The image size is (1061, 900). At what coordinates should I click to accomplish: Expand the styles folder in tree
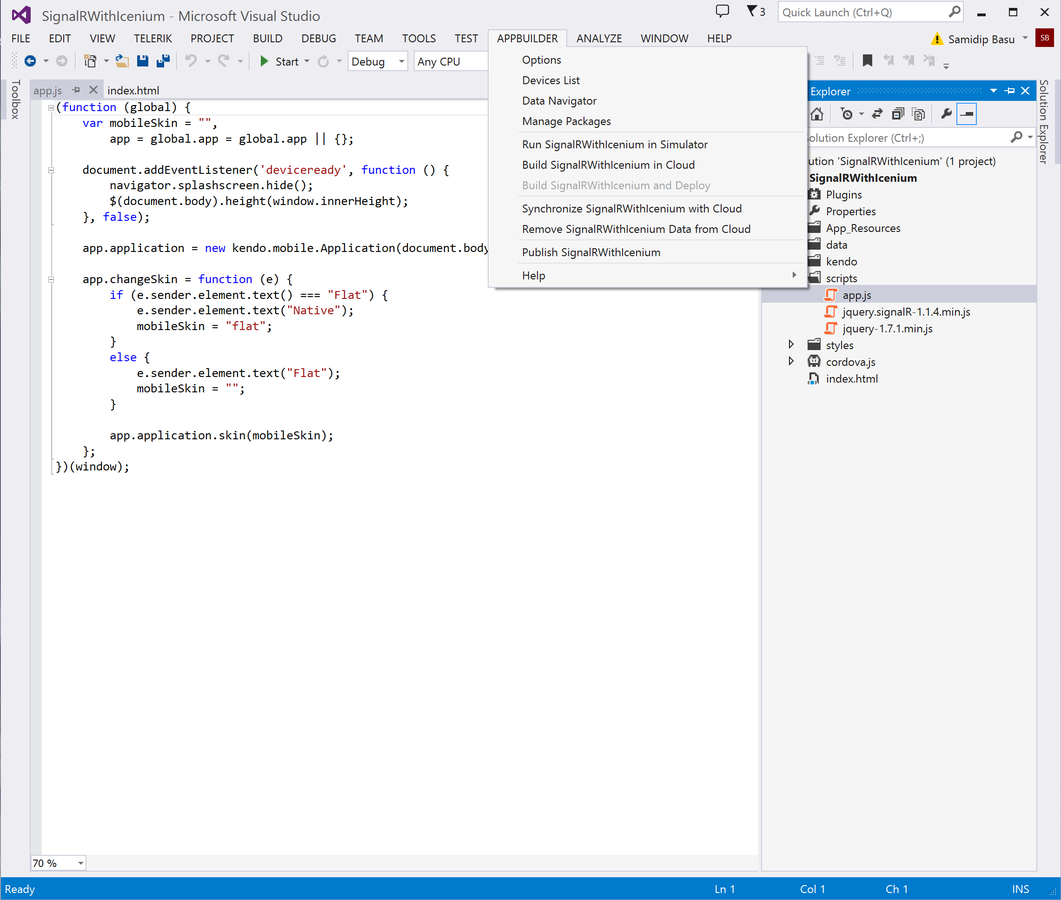[x=791, y=345]
